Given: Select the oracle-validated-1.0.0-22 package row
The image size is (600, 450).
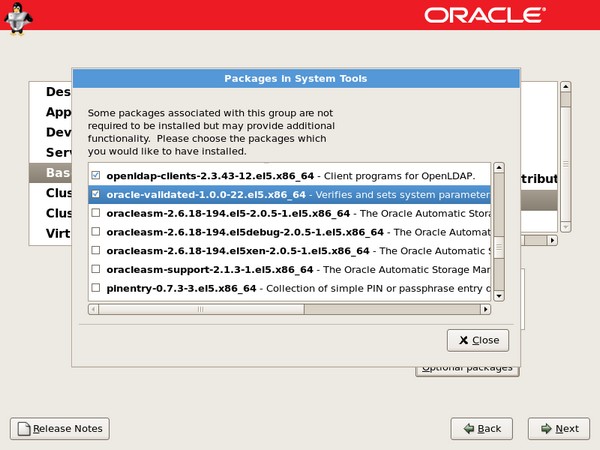Looking at the screenshot, I should coord(290,194).
